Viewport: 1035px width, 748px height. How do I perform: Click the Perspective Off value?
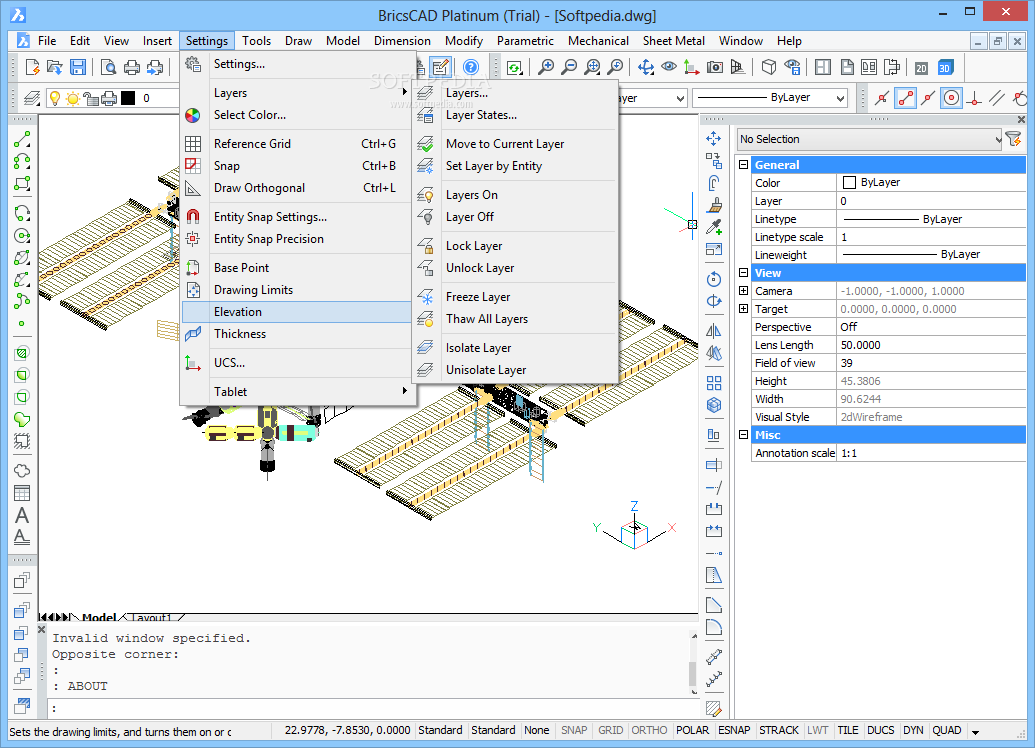coord(931,327)
